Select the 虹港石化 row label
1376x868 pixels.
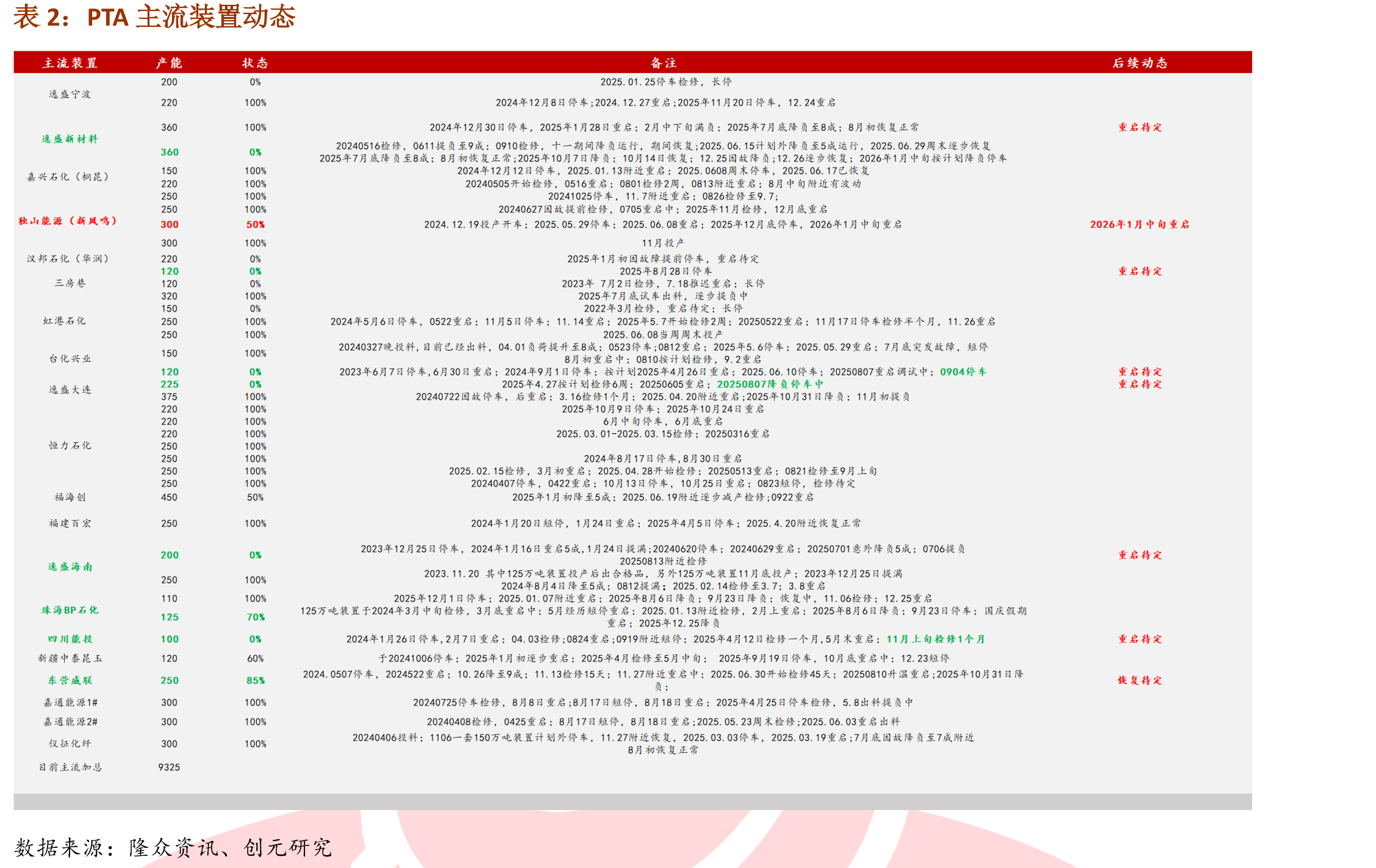(x=64, y=321)
